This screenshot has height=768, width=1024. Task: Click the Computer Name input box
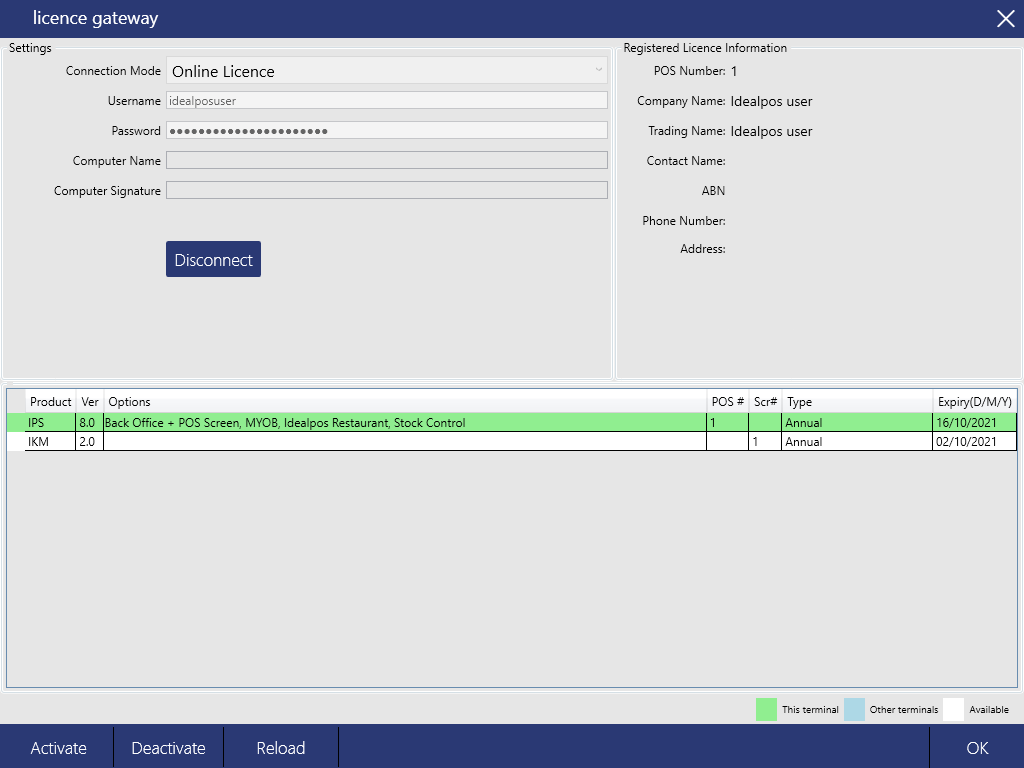click(x=386, y=160)
